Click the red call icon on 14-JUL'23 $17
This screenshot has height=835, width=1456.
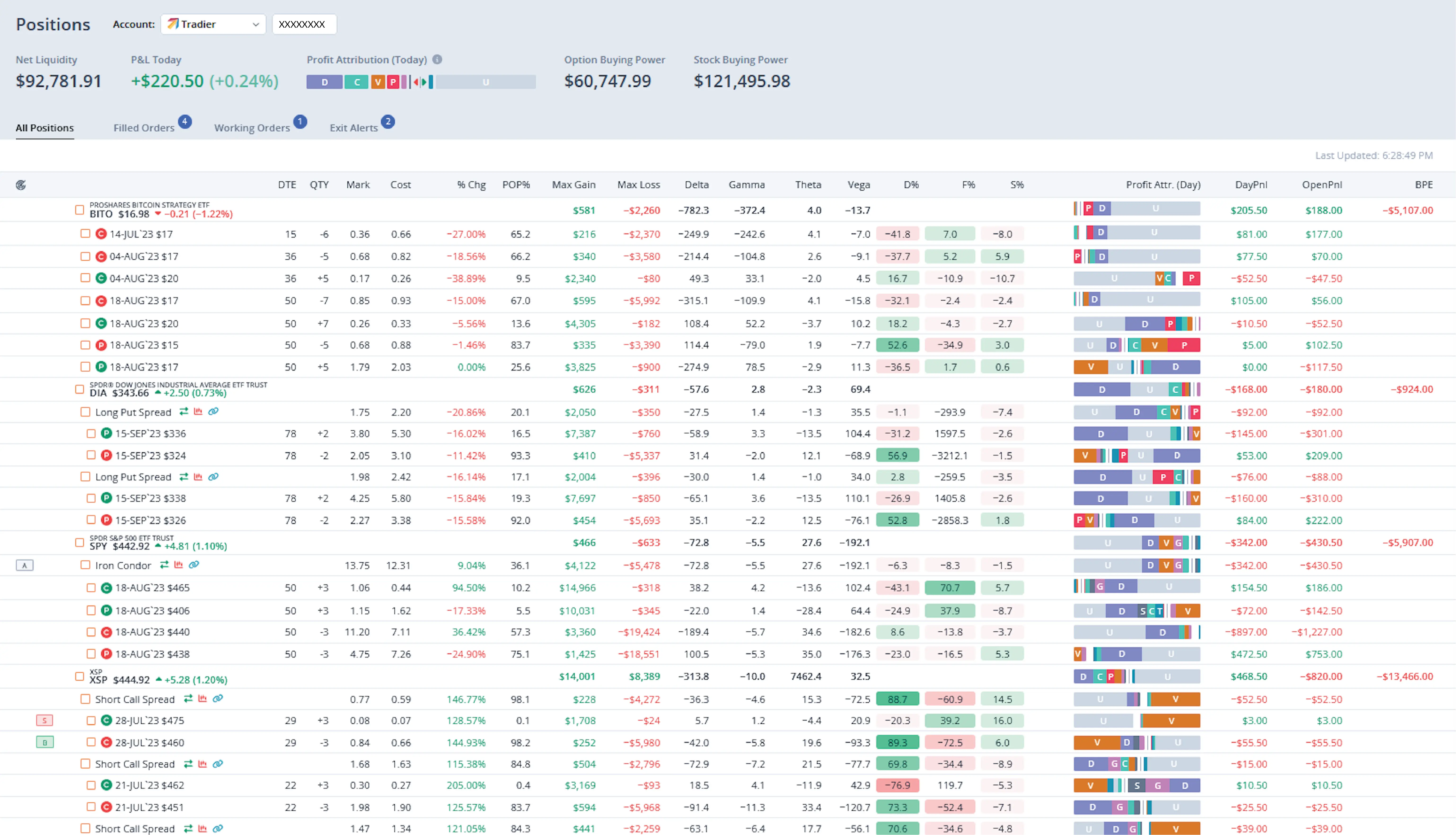101,234
